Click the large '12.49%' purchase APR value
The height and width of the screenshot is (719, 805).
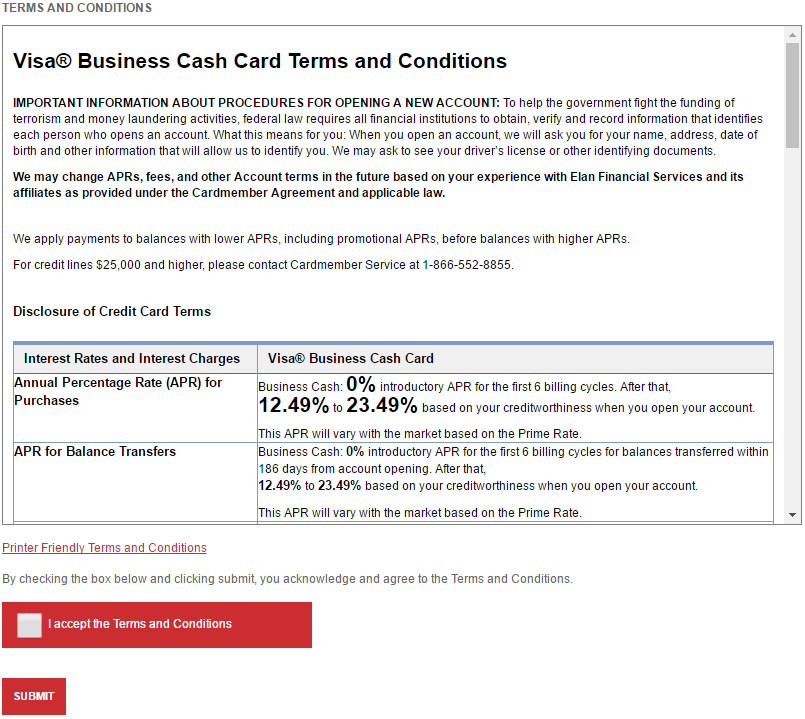pyautogui.click(x=294, y=405)
